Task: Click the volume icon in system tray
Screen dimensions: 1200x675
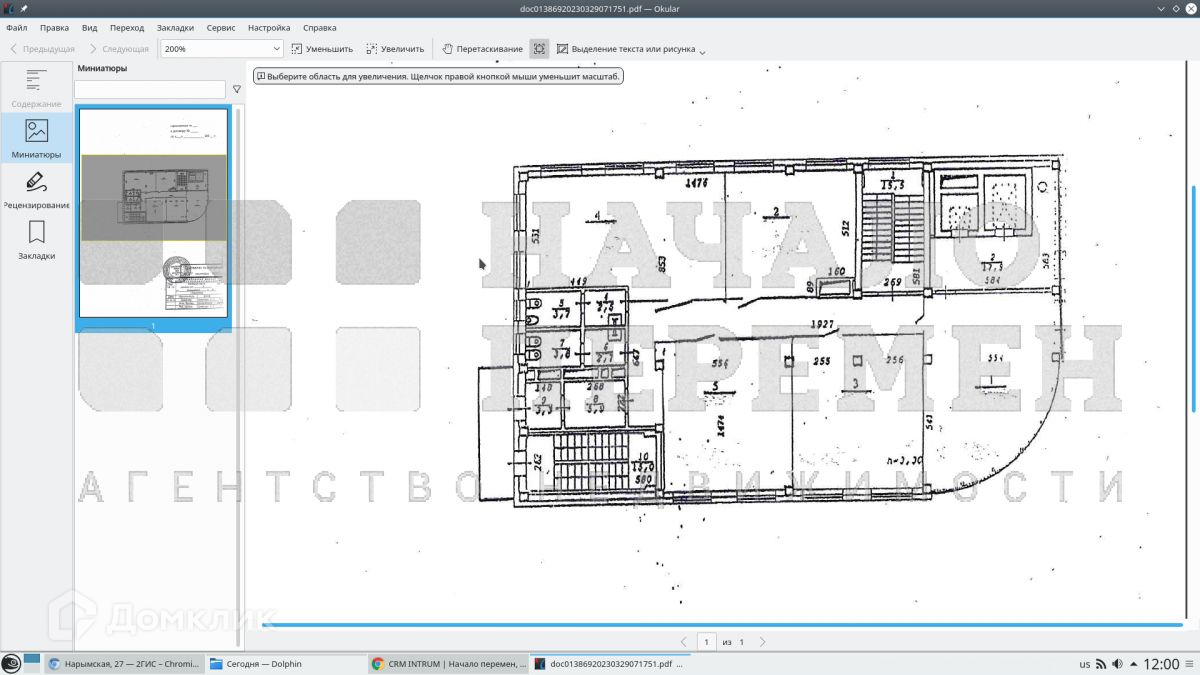Action: point(1118,664)
